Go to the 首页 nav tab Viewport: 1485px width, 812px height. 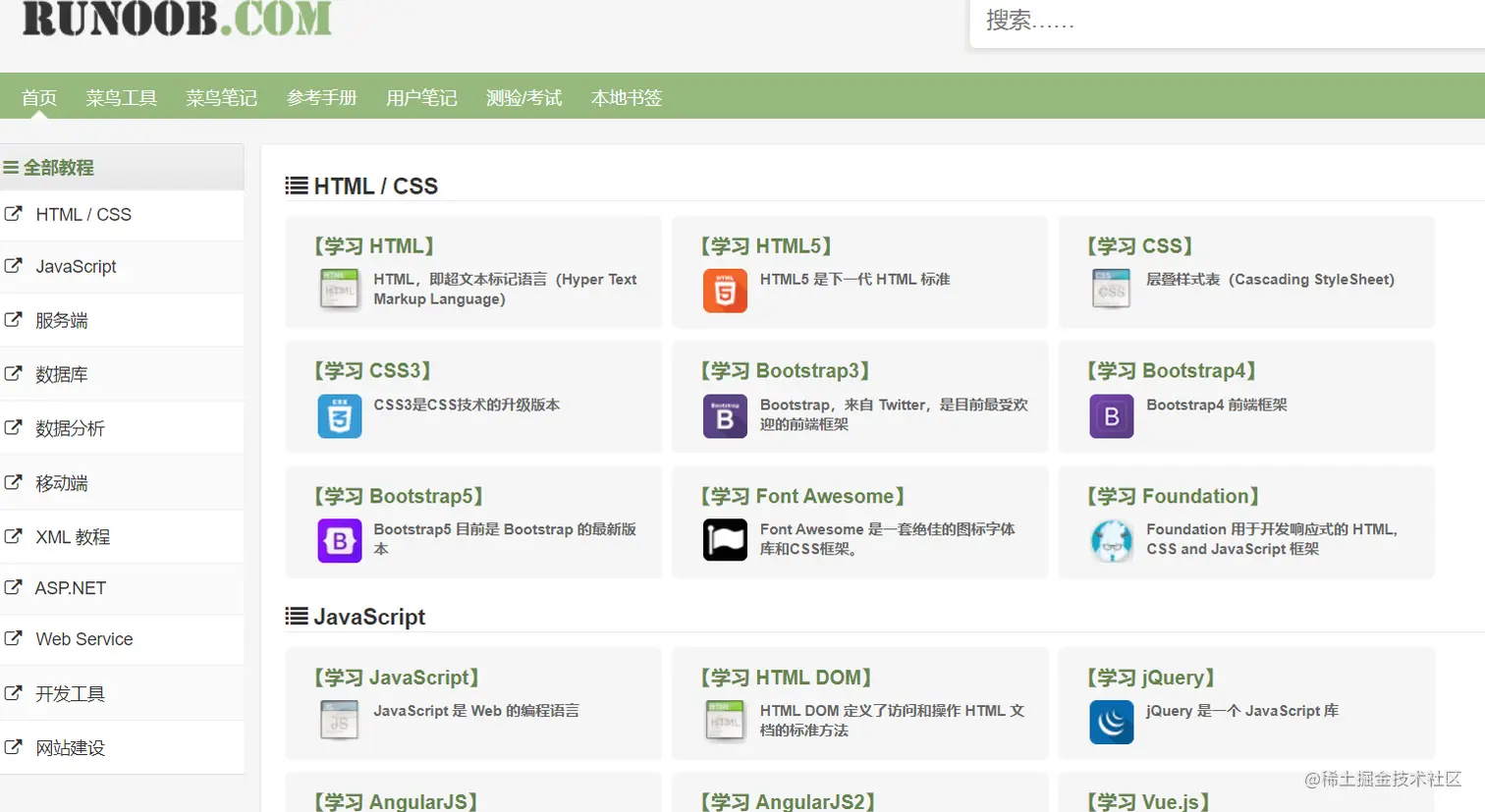tap(39, 98)
